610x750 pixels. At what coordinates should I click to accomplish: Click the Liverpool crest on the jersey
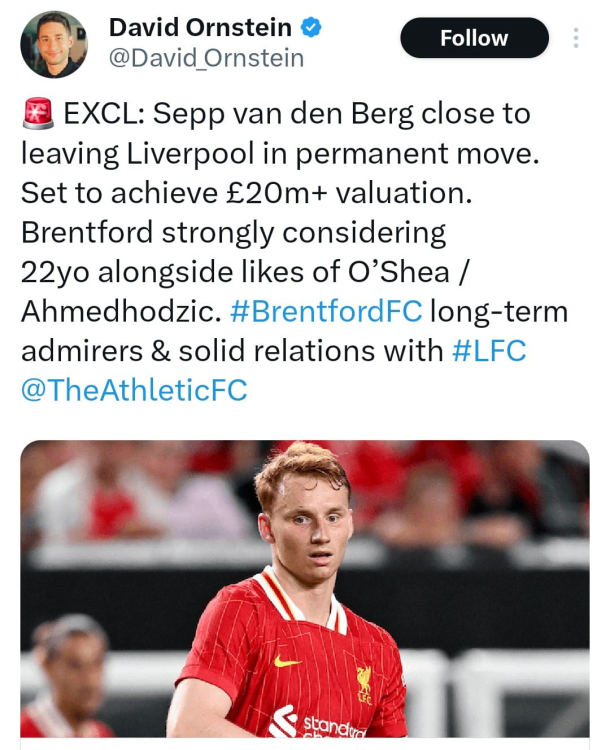click(x=364, y=684)
